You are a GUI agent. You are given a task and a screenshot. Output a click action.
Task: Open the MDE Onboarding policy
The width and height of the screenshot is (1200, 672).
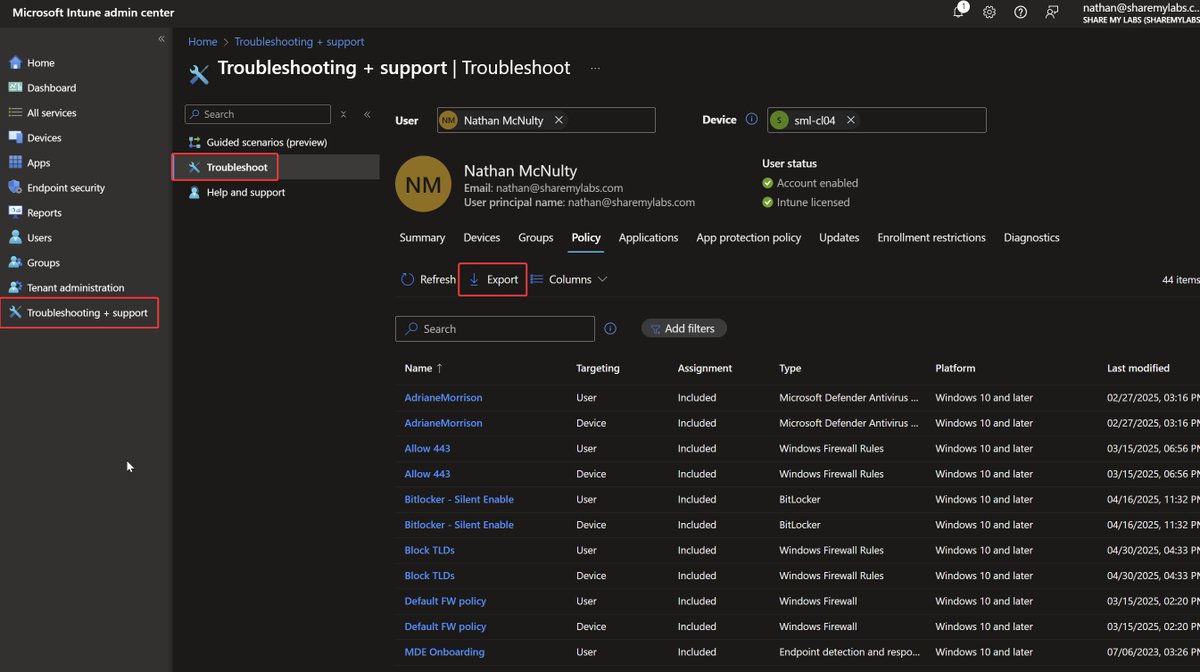(444, 652)
